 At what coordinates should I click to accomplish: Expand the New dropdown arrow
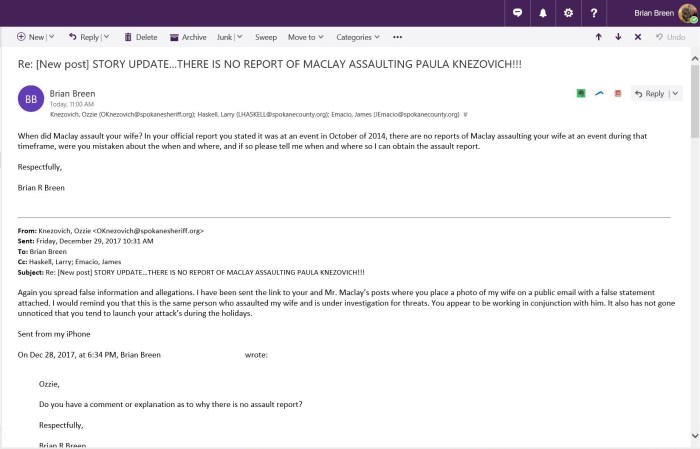[x=51, y=37]
